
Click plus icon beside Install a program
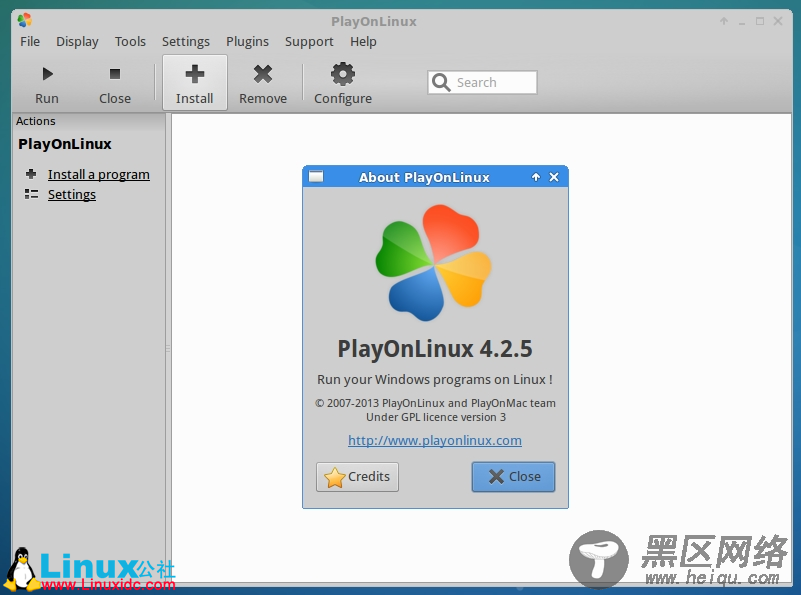(31, 174)
